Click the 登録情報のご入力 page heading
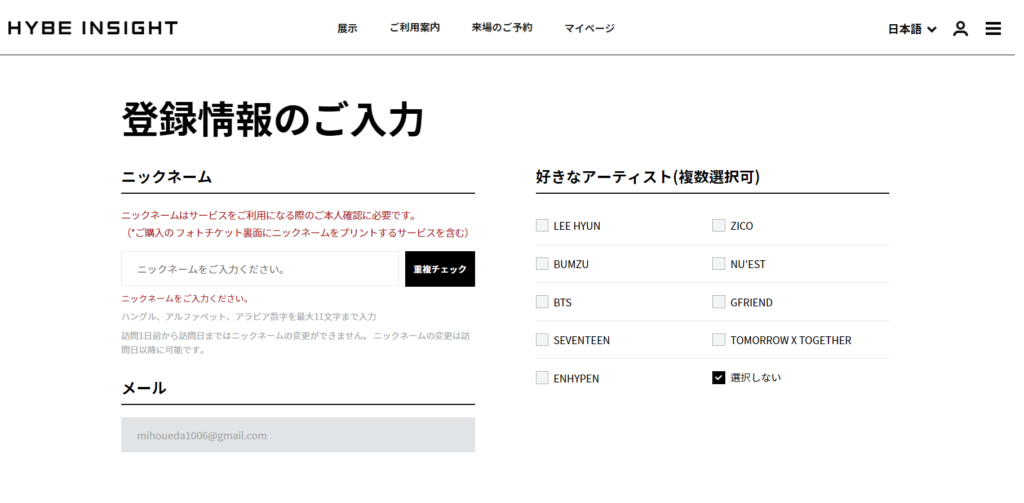Screen dimensions: 1024x503 [273, 120]
